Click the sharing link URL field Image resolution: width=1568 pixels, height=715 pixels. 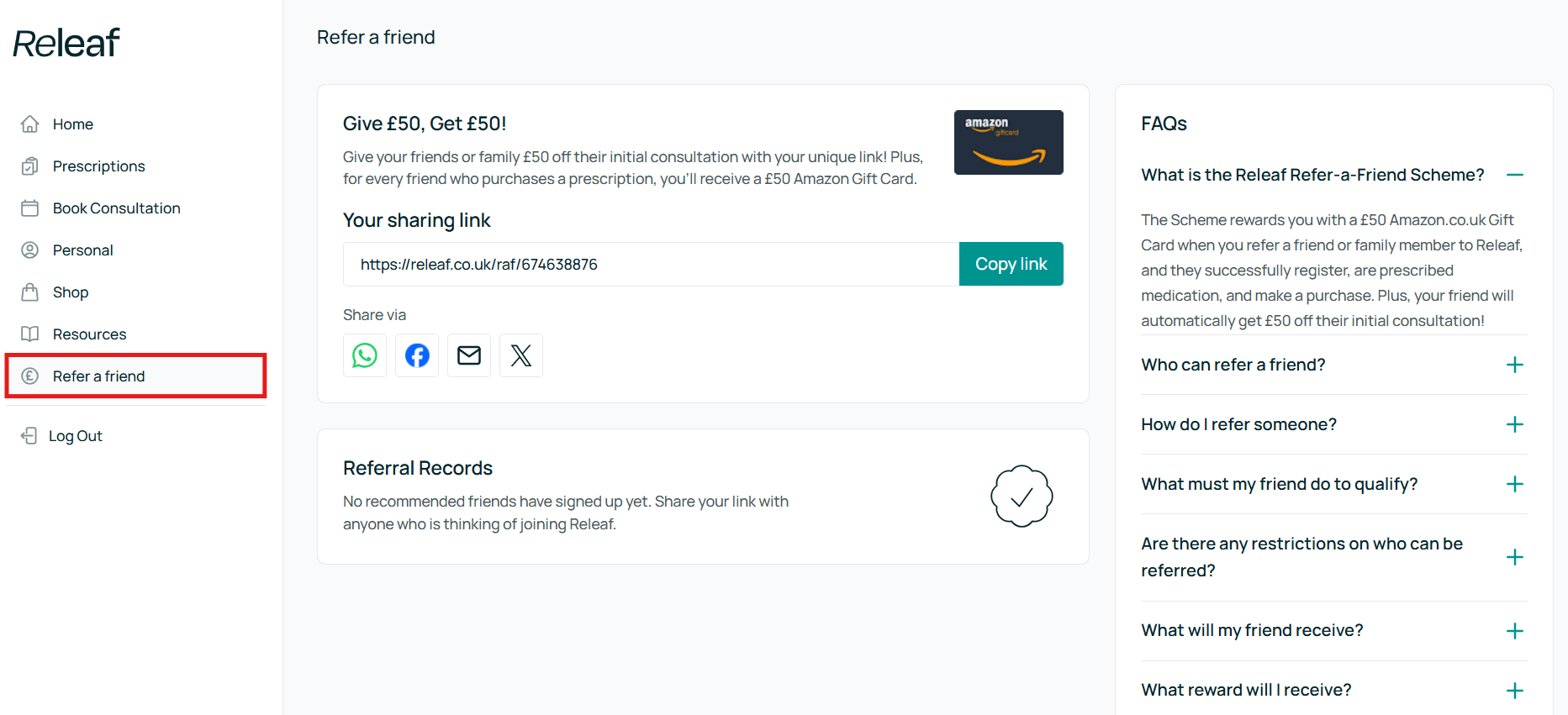(652, 264)
